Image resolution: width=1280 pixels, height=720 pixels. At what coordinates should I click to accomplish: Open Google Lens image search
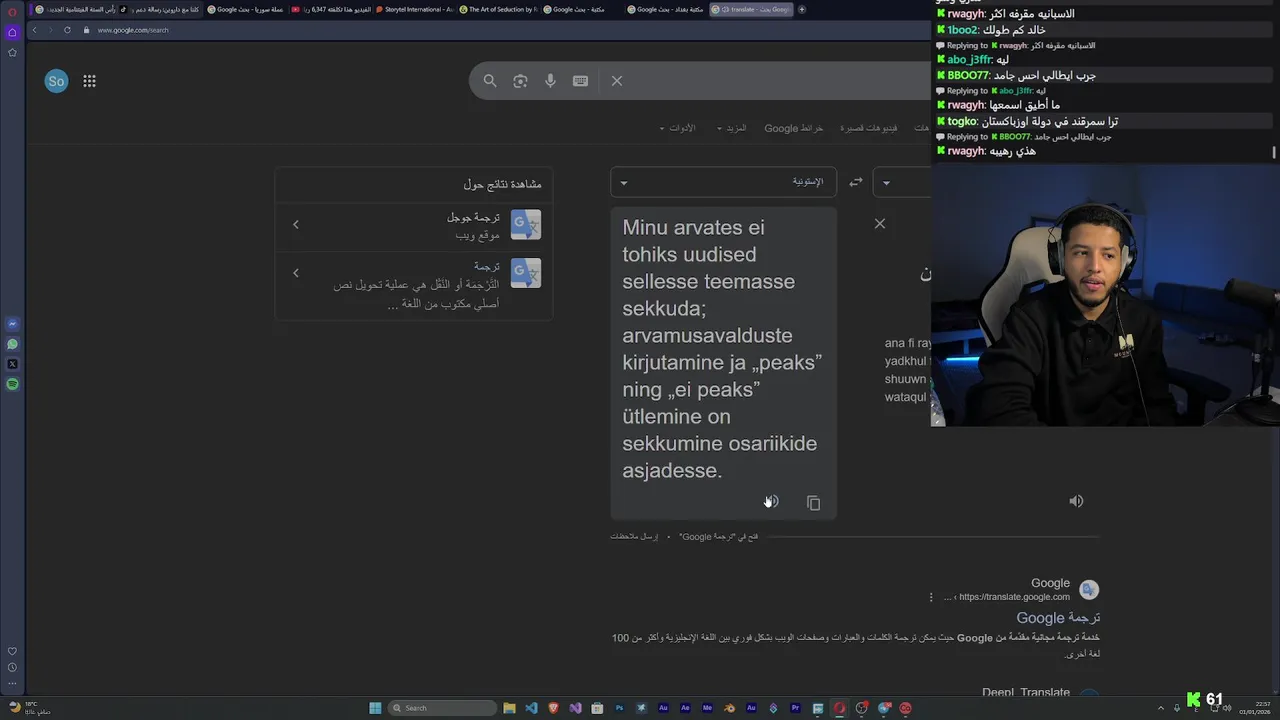[x=520, y=81]
